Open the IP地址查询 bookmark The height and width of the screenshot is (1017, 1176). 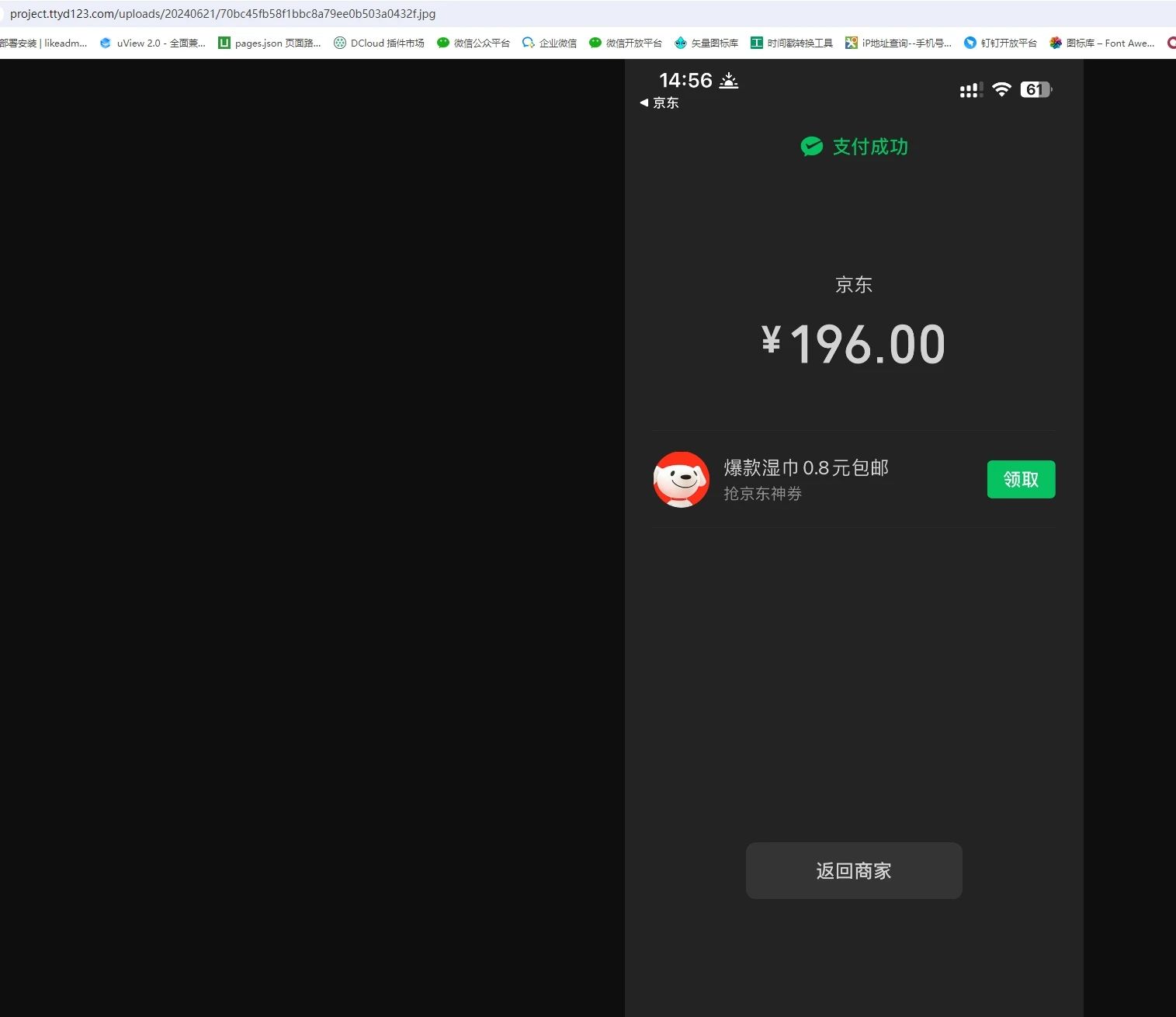(898, 43)
